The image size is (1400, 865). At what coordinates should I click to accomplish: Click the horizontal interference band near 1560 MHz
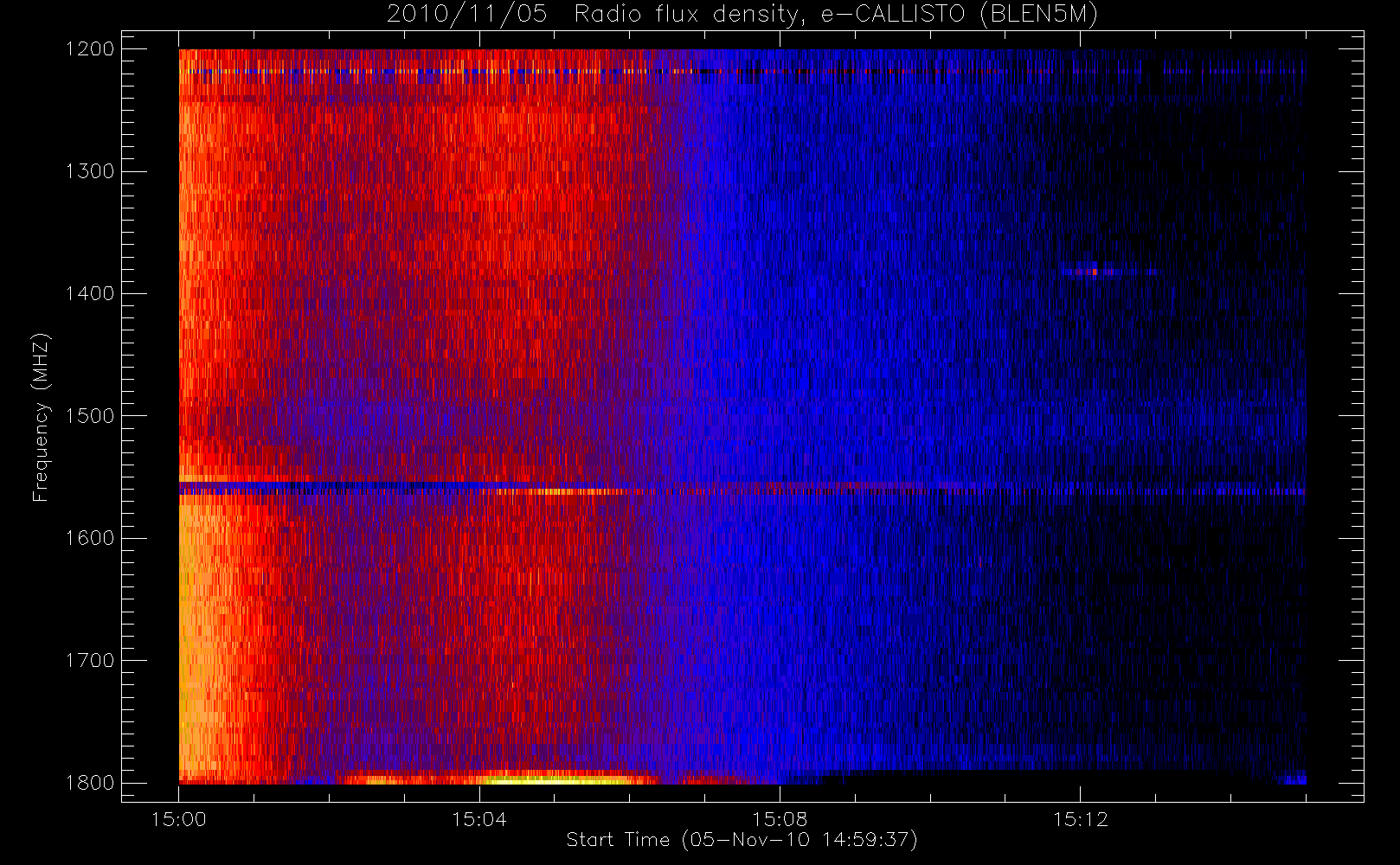coord(742,487)
